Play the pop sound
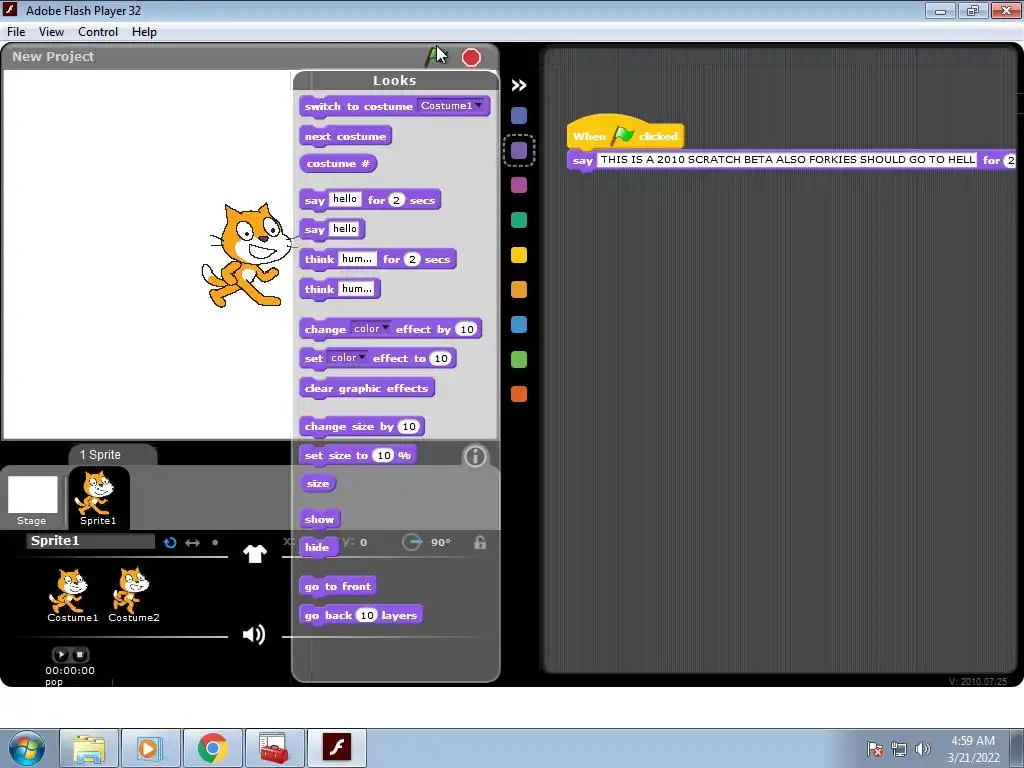Image resolution: width=1024 pixels, height=768 pixels. pos(61,654)
